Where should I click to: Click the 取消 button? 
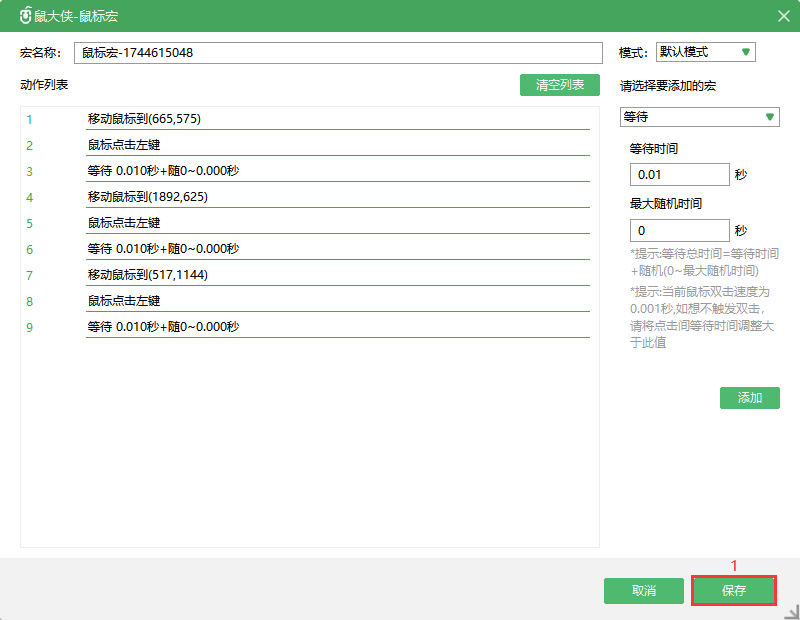(643, 591)
